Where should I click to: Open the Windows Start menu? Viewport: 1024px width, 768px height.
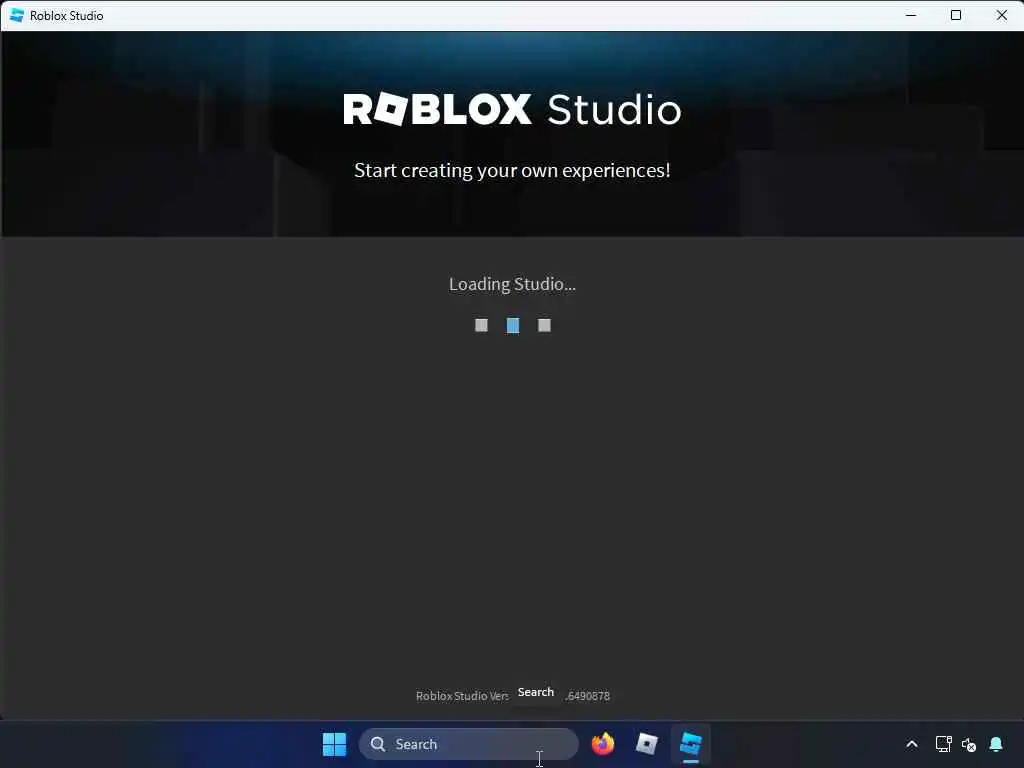coord(334,744)
